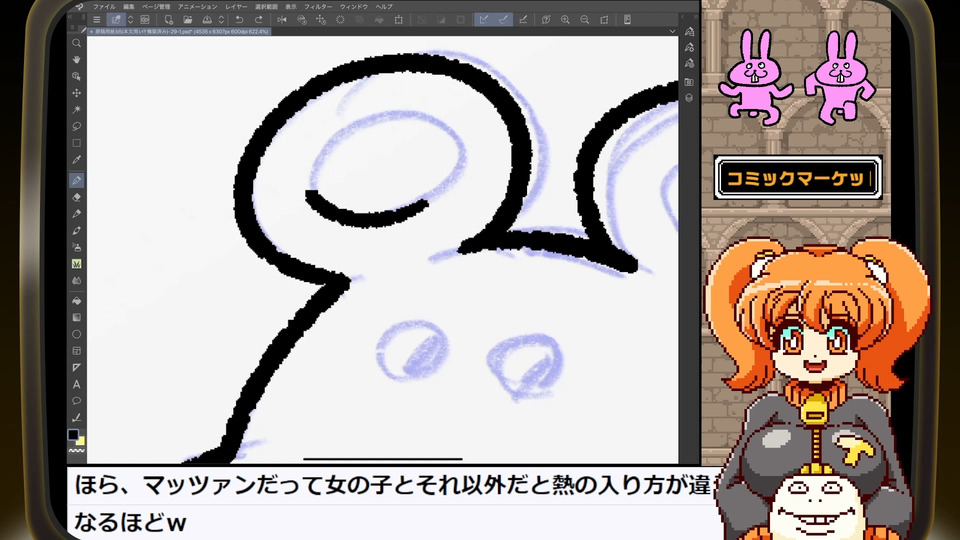
Task: Click the Save icon in command bar
Action: coord(207,20)
